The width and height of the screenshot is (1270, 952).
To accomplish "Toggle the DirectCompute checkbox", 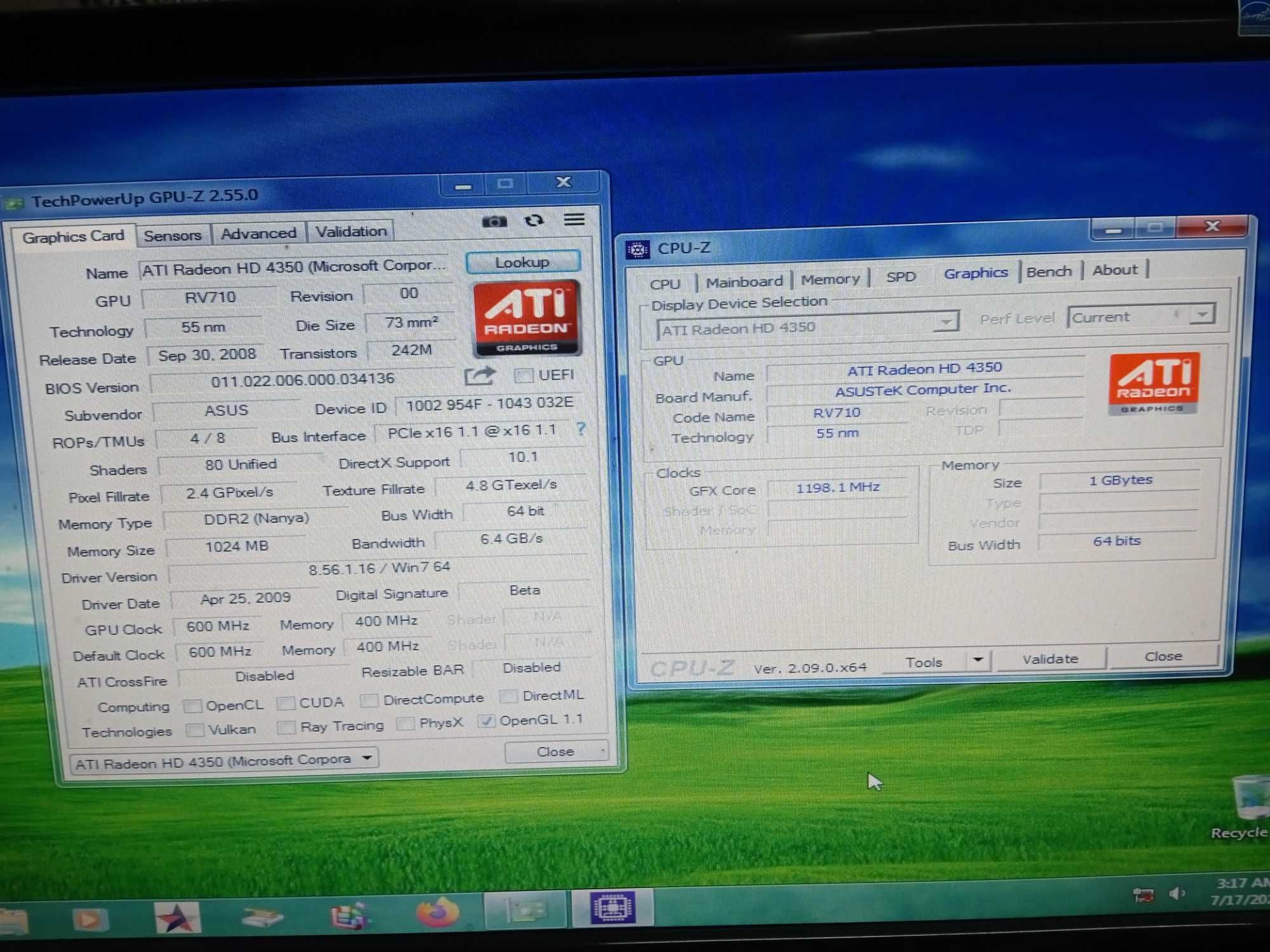I will 369,700.
